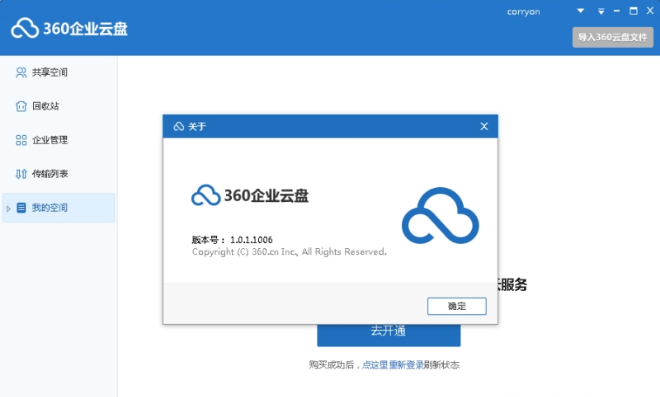Open the main menu dropdown icon in title bar

click(x=601, y=11)
